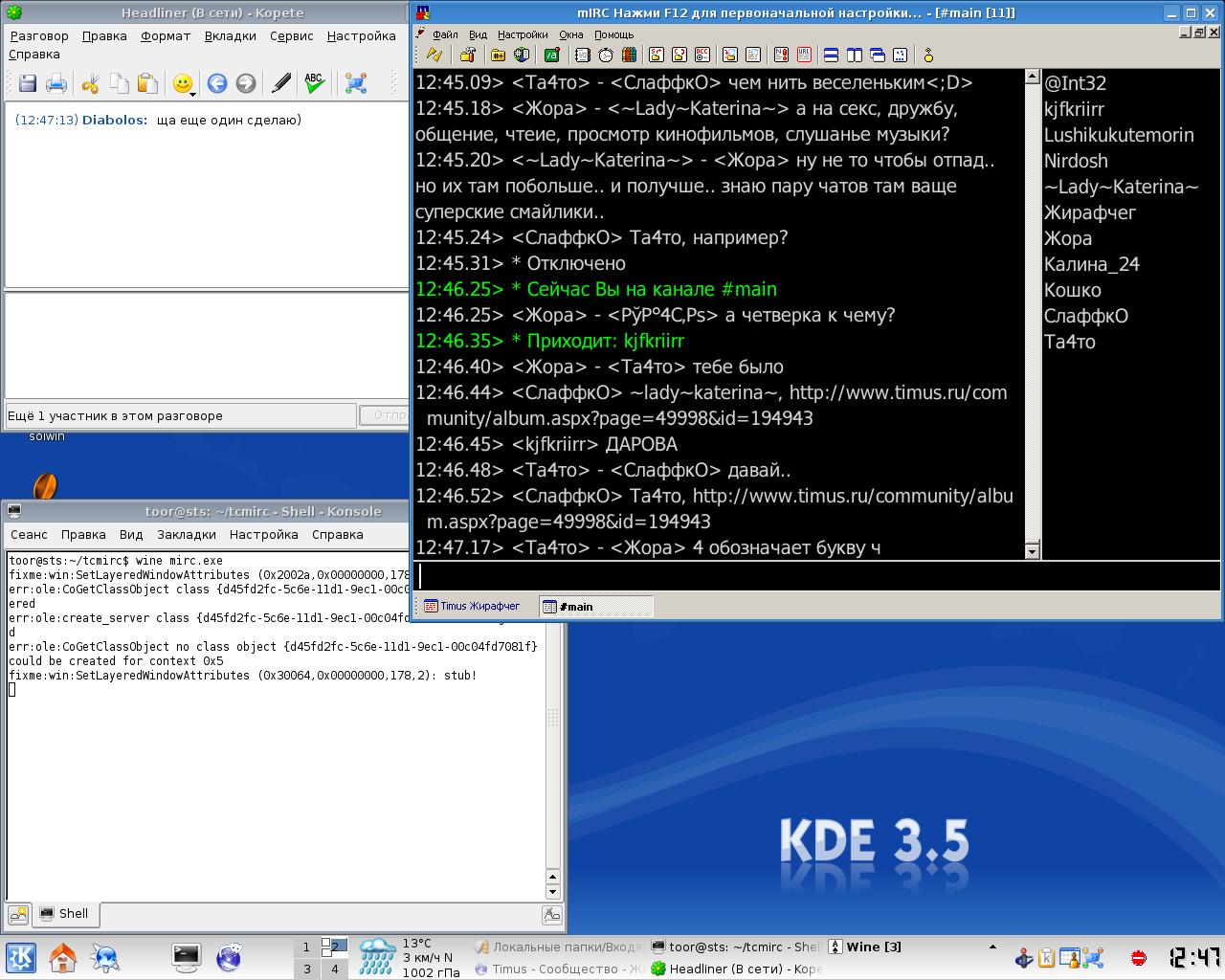The width and height of the screenshot is (1225, 980).
Task: Click the Kopete save chat icon
Action: pyautogui.click(x=28, y=84)
